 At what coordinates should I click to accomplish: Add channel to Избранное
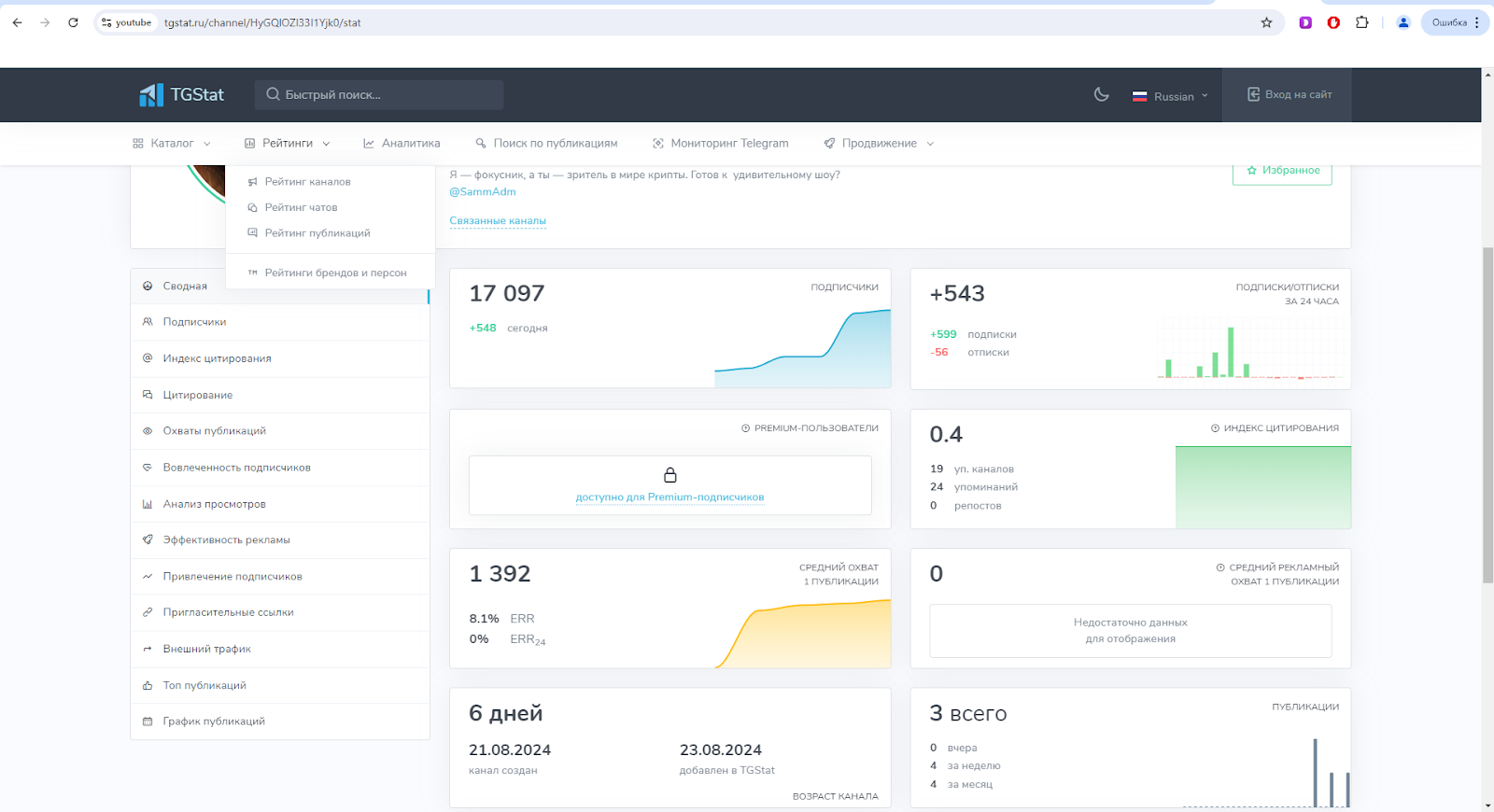click(x=1282, y=171)
